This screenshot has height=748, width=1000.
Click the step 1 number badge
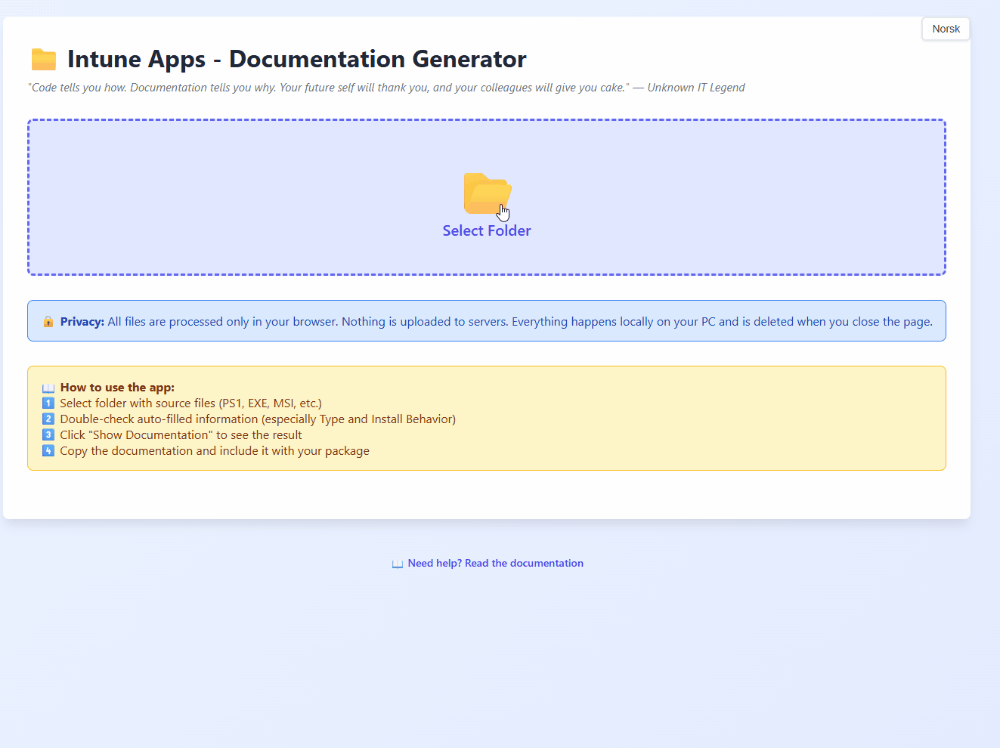coord(46,402)
